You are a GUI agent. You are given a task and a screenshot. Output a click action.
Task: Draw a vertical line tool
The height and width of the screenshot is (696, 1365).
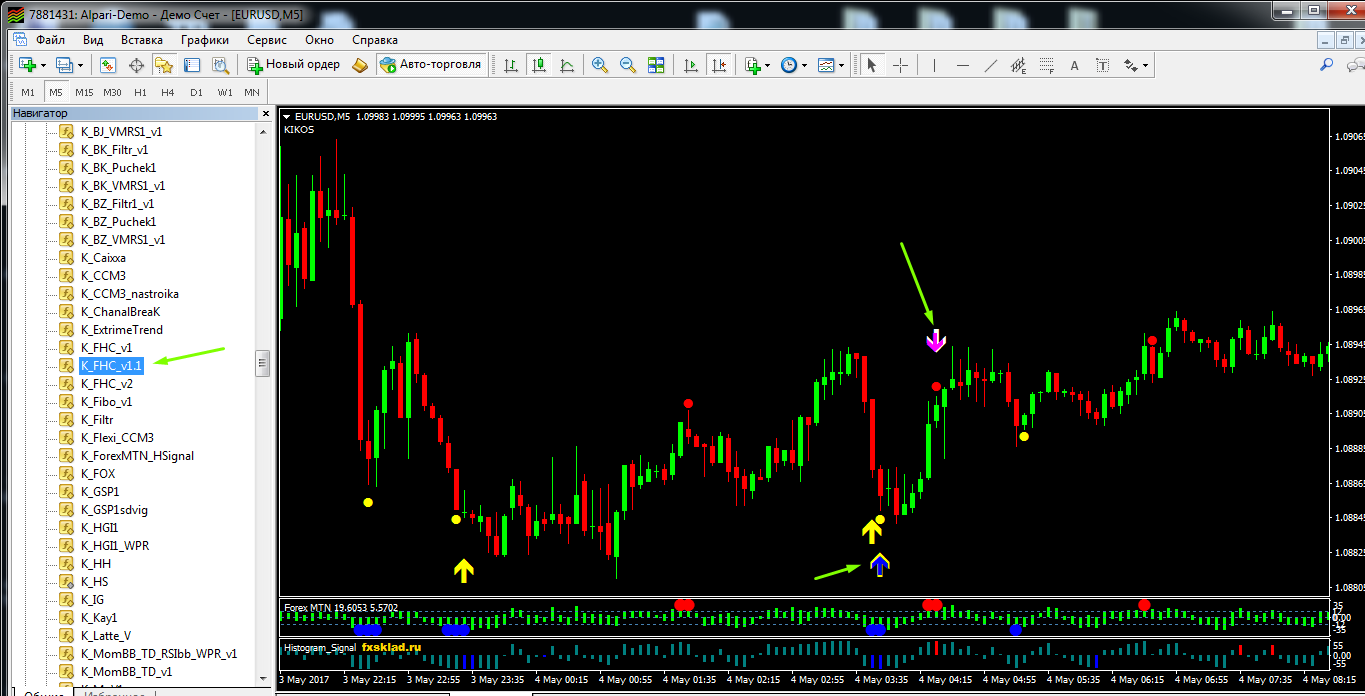click(934, 65)
